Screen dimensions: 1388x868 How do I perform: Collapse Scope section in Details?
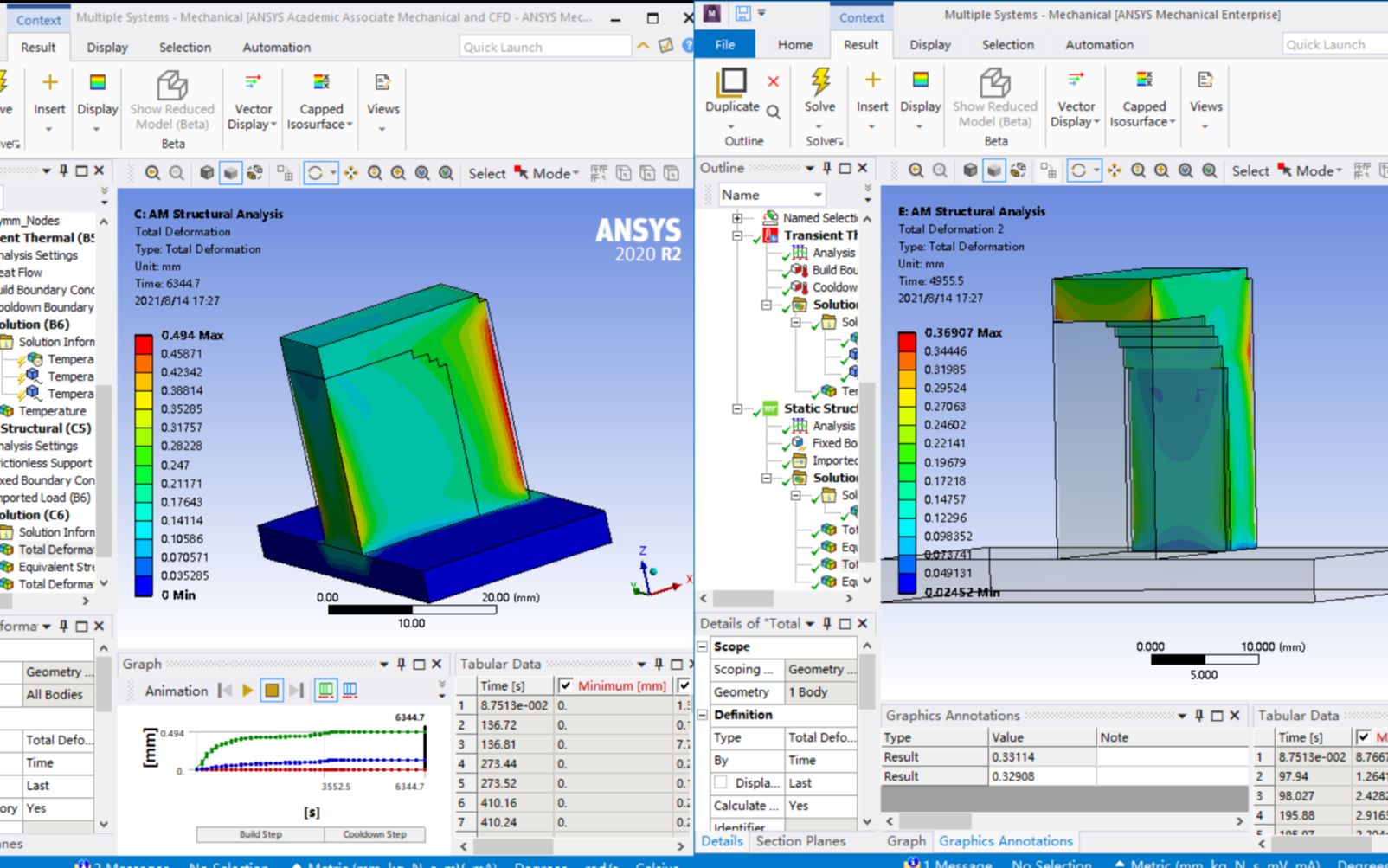coord(703,646)
